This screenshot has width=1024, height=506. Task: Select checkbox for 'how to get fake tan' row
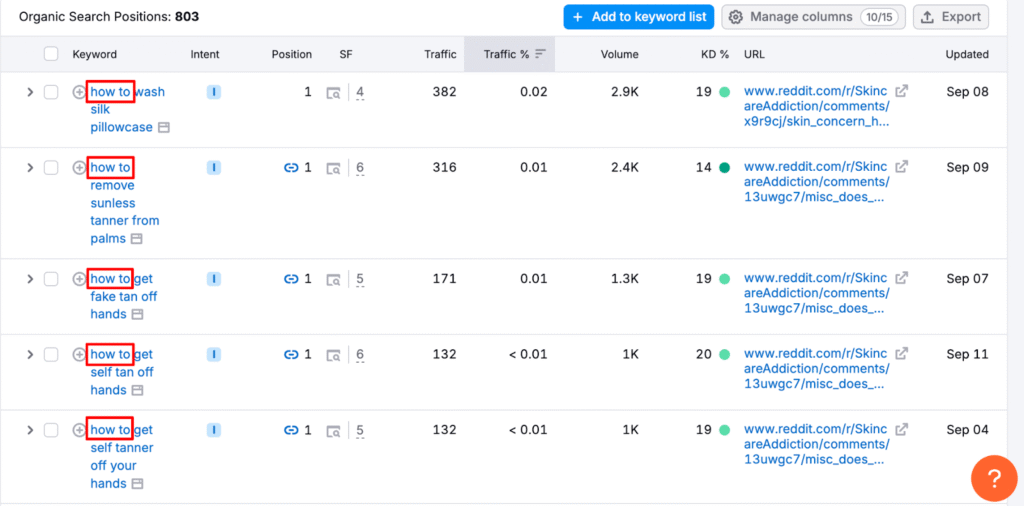[51, 279]
